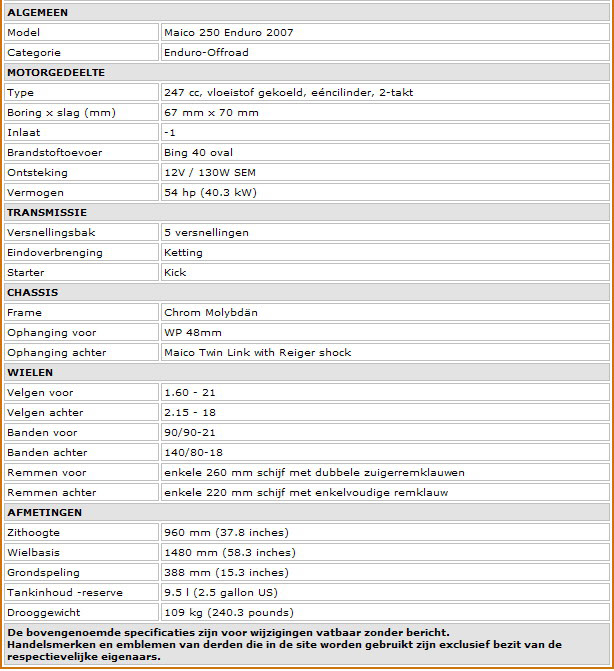Click the TRANSMISSIE section header

[x=307, y=212]
